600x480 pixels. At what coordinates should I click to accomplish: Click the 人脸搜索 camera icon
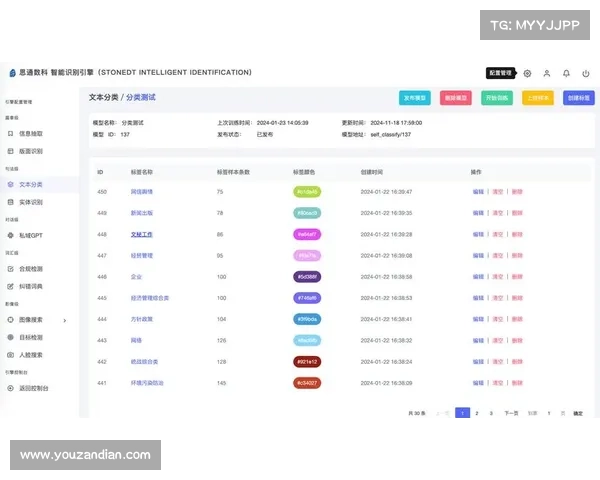[11, 355]
